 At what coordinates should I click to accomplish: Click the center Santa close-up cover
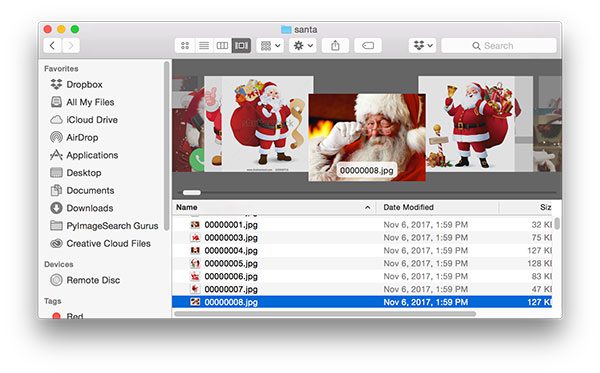tap(367, 137)
